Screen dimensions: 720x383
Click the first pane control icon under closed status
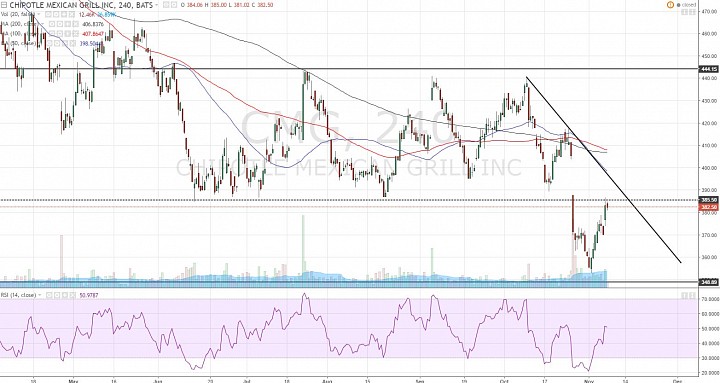685,12
